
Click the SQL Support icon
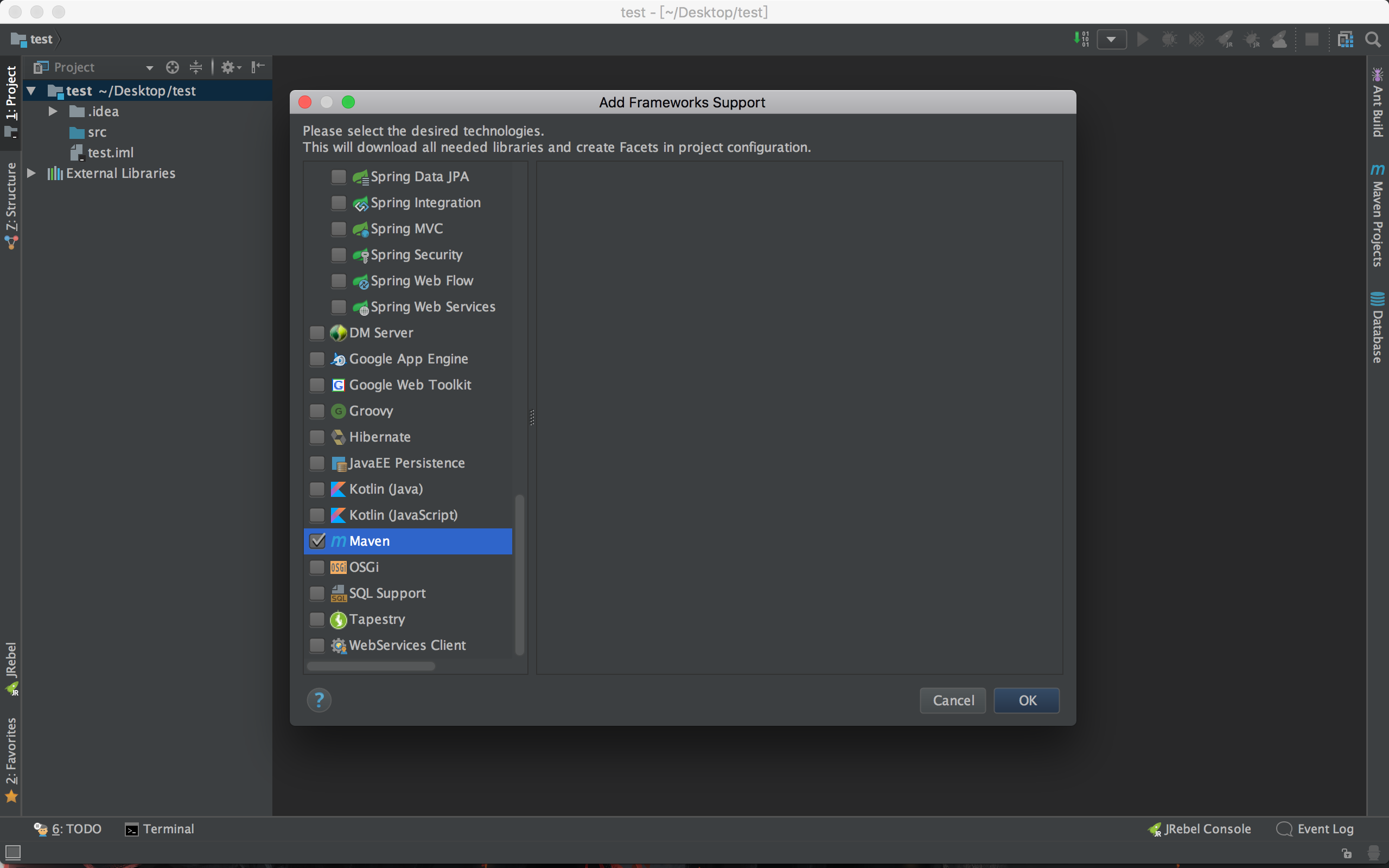coord(339,593)
